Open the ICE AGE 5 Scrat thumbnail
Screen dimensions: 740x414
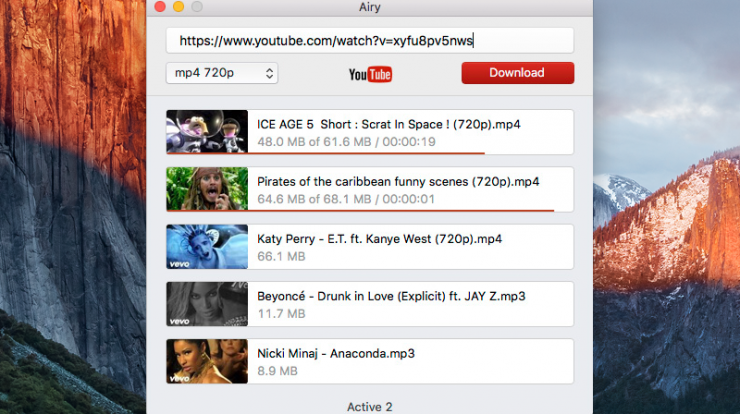[207, 131]
